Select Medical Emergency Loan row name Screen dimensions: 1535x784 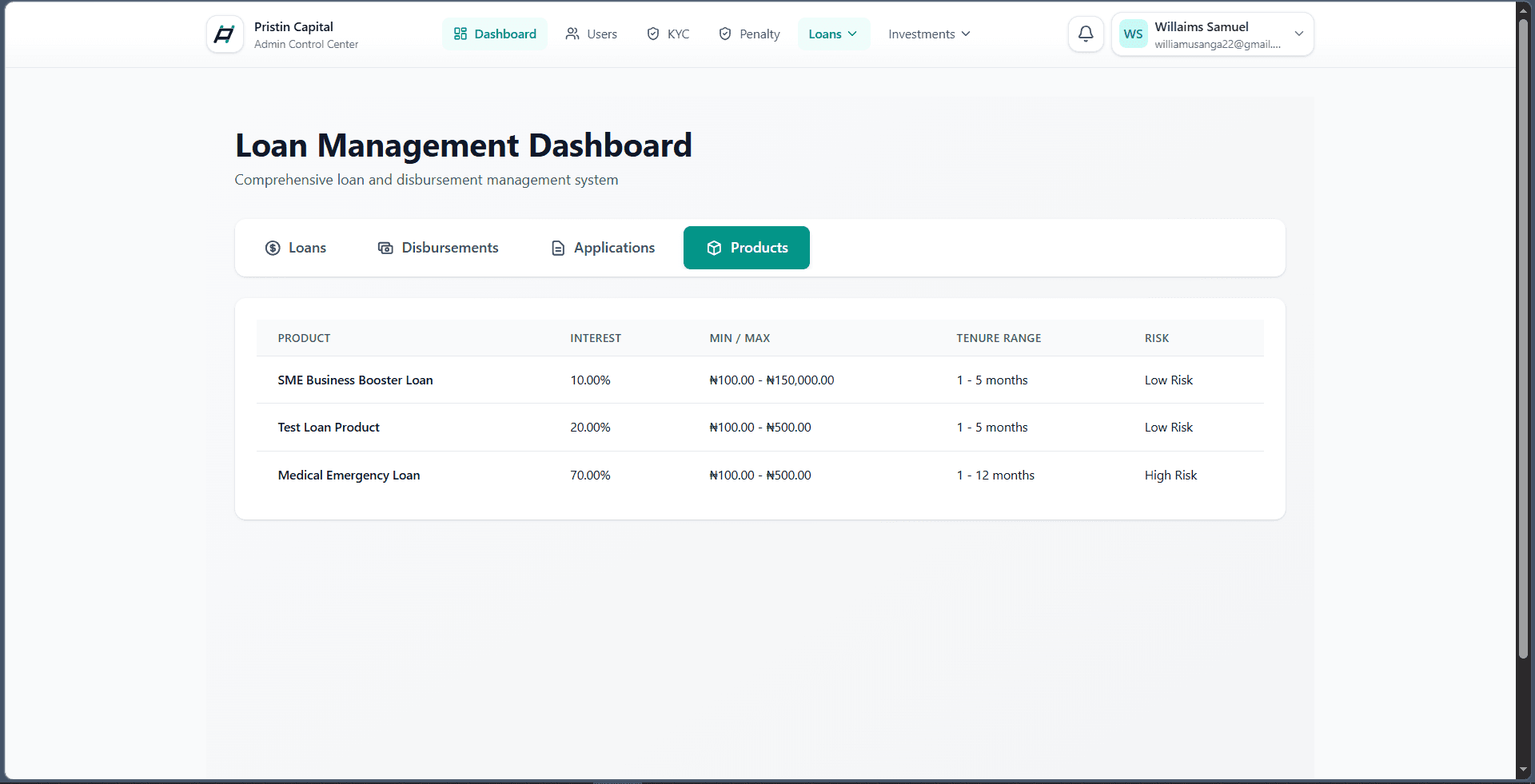(349, 475)
